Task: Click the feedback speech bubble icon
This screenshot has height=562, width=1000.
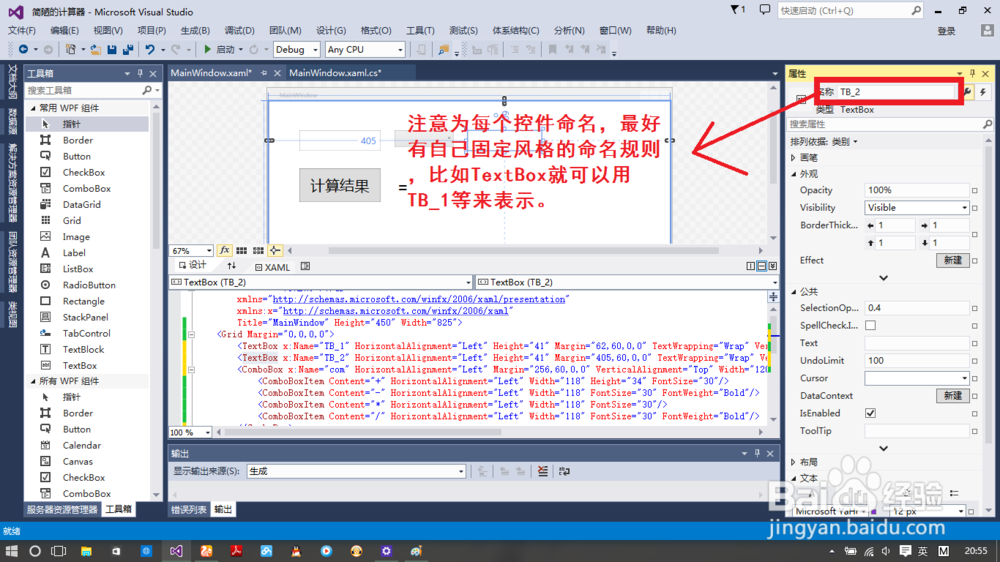Action: (x=765, y=10)
